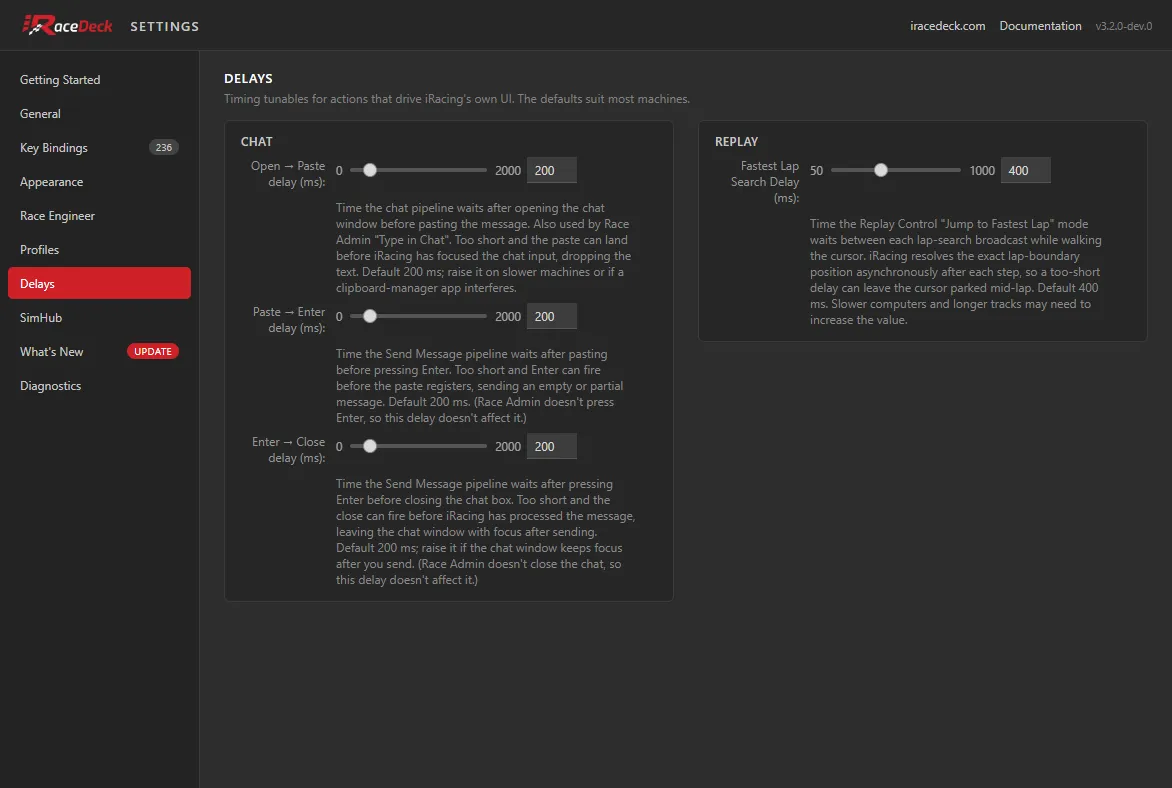1172x788 pixels.
Task: Switch to the Profiles section
Action: pos(99,250)
